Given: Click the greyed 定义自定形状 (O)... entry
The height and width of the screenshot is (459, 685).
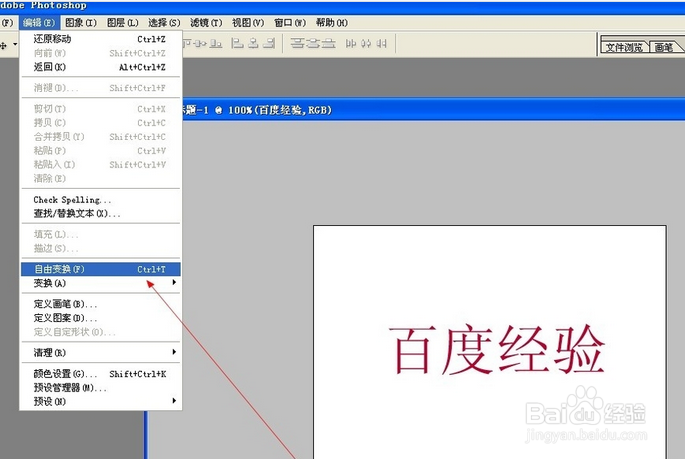Looking at the screenshot, I should click(100, 332).
